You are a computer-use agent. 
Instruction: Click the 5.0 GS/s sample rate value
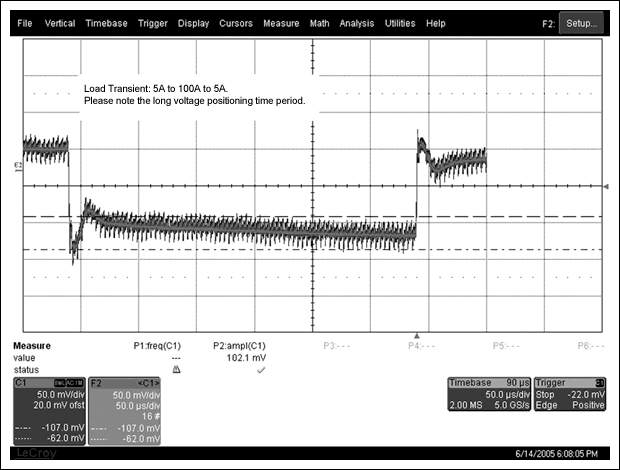512,405
